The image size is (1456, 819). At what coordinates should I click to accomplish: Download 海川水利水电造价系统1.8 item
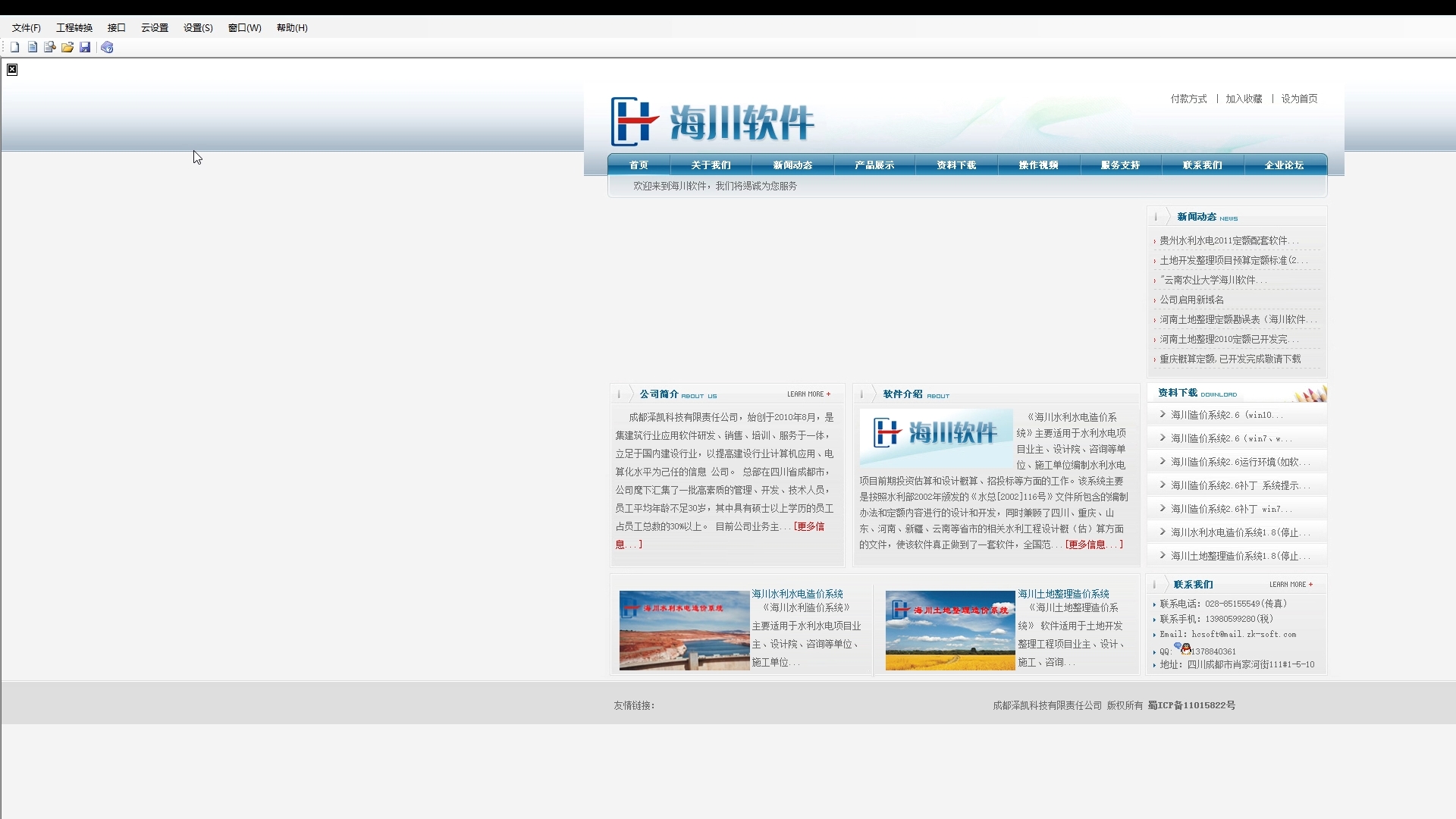1239,532
